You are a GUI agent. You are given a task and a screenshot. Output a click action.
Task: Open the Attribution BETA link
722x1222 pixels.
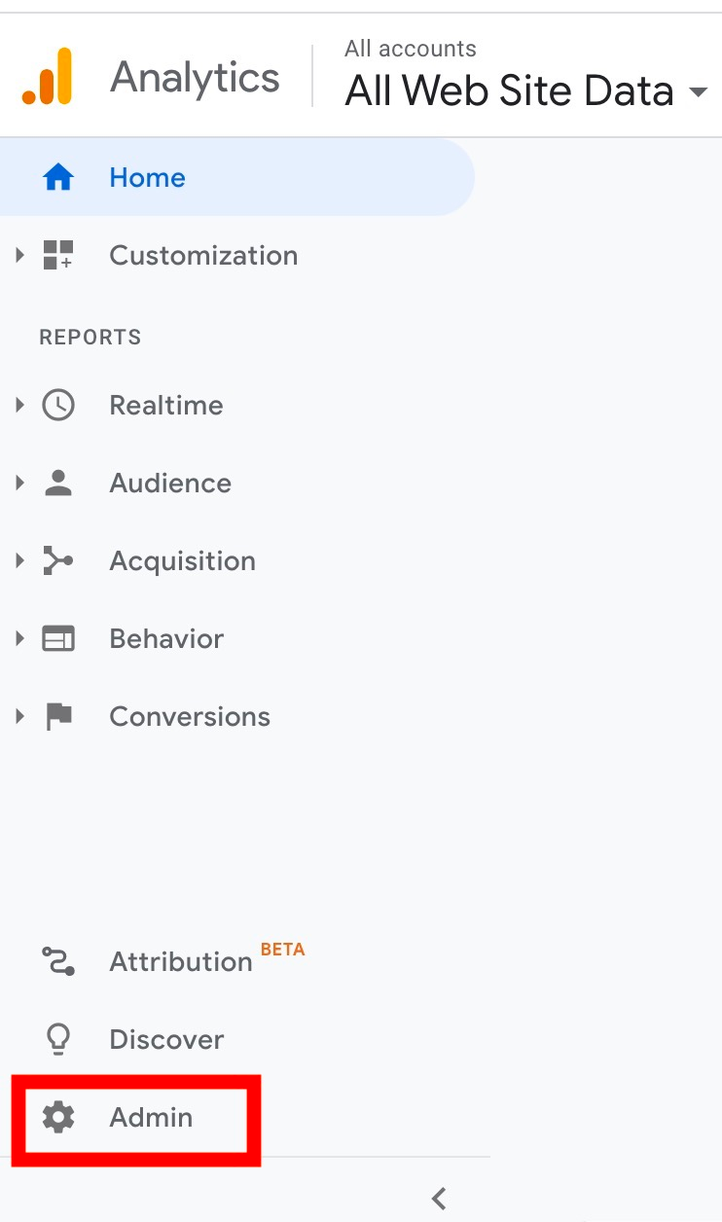click(x=207, y=960)
